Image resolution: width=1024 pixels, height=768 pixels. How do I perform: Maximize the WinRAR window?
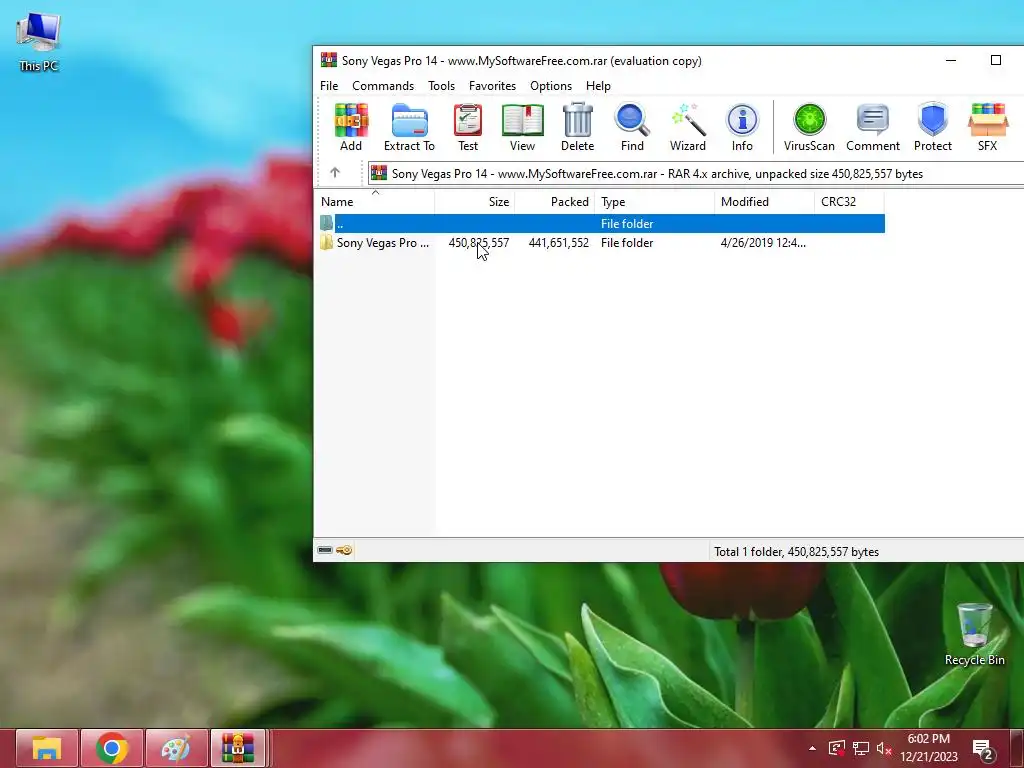point(996,60)
